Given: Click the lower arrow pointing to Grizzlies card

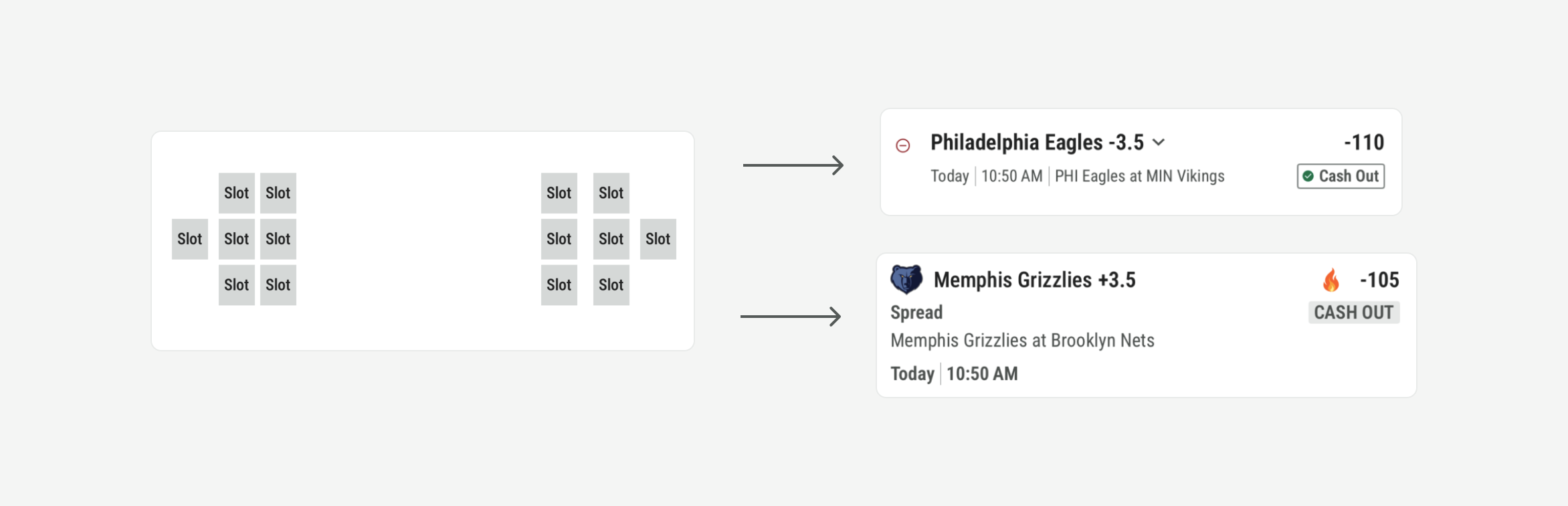Looking at the screenshot, I should click(x=790, y=317).
